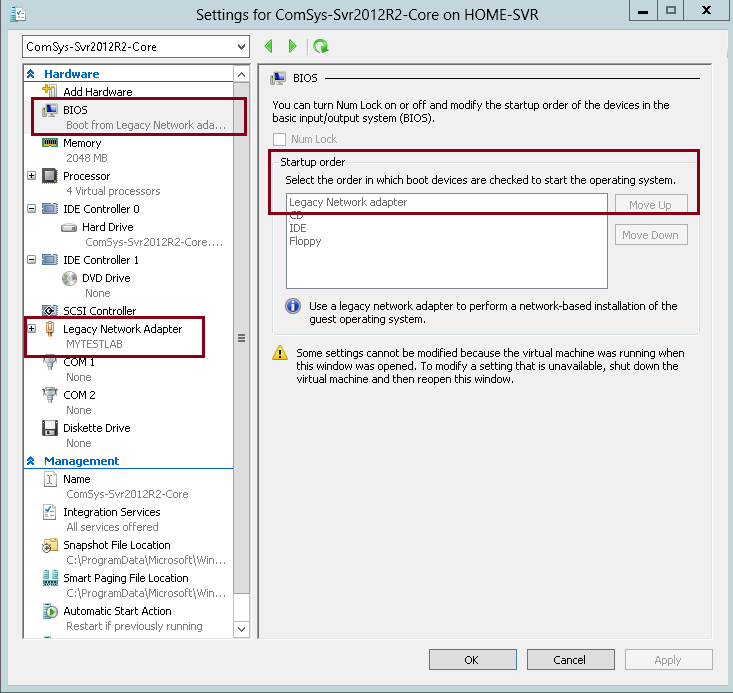This screenshot has width=733, height=693.
Task: Click the Hardware section header
Action: coord(72,74)
